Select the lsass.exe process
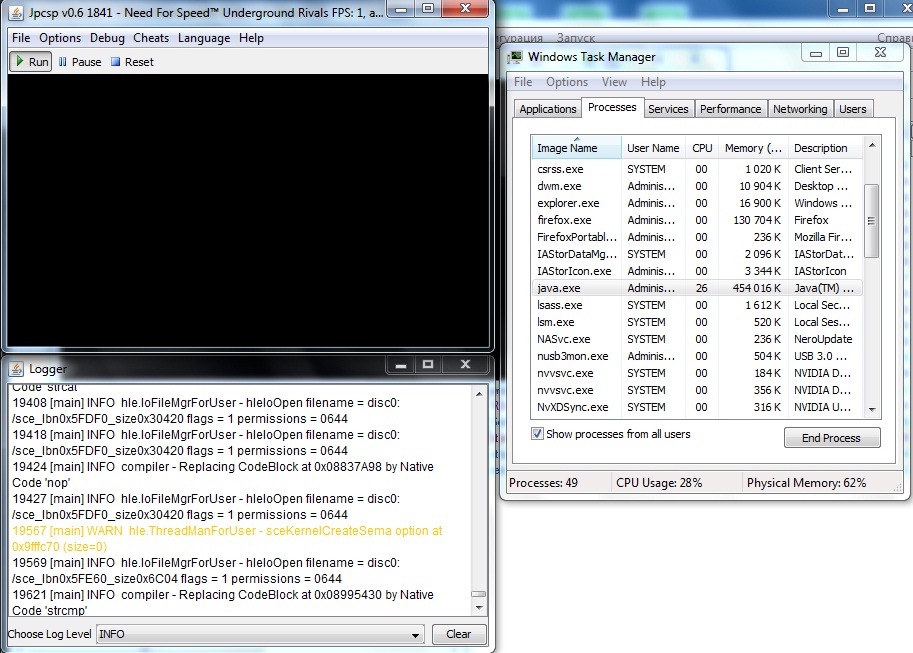The image size is (913, 653). [697, 305]
